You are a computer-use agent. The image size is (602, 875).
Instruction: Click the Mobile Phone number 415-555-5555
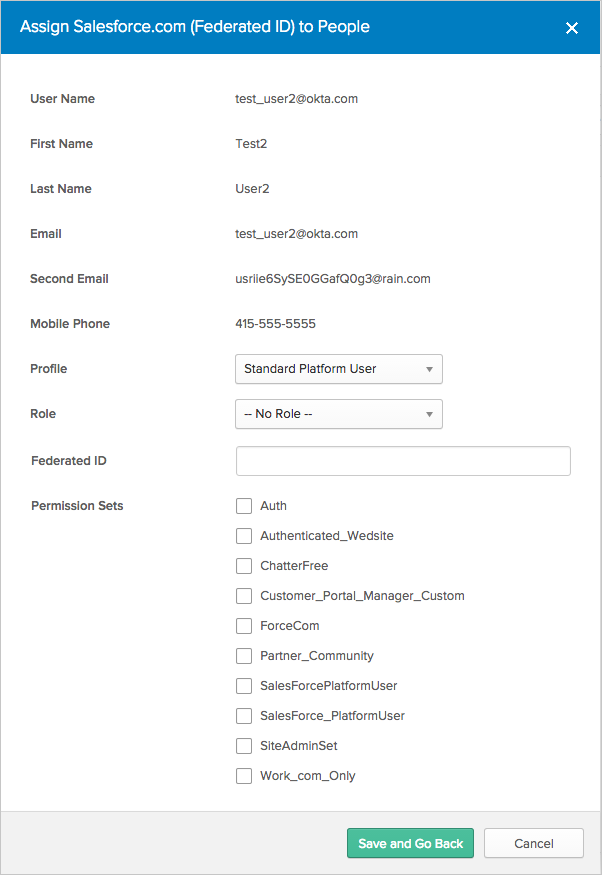(x=276, y=324)
